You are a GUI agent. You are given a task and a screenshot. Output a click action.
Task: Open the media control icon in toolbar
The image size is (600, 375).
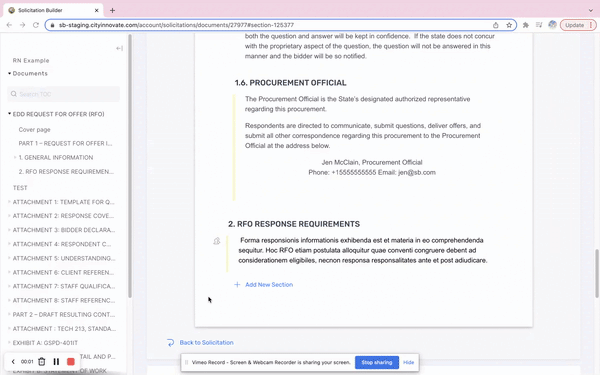click(x=539, y=25)
